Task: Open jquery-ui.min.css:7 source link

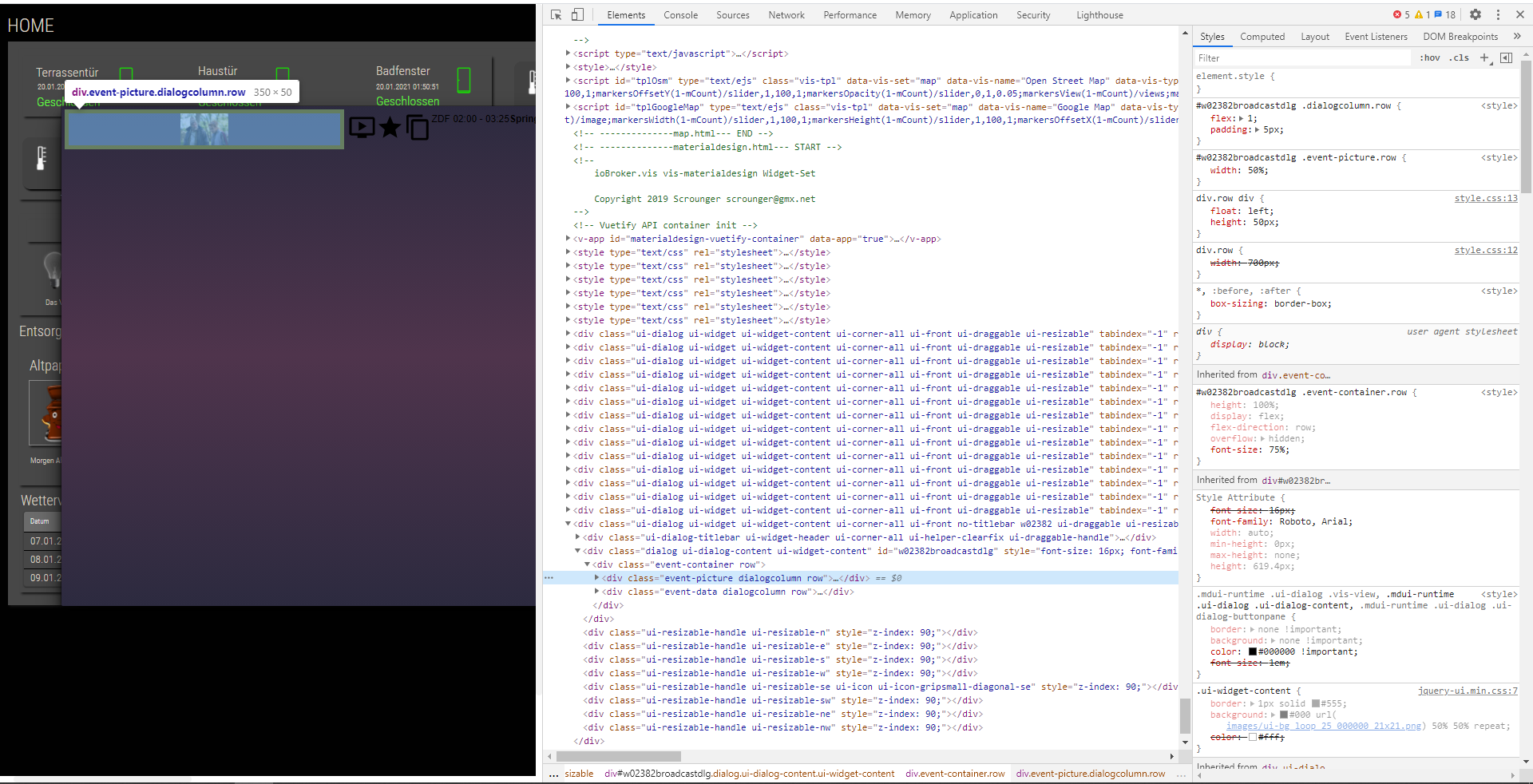Action: pyautogui.click(x=1468, y=691)
